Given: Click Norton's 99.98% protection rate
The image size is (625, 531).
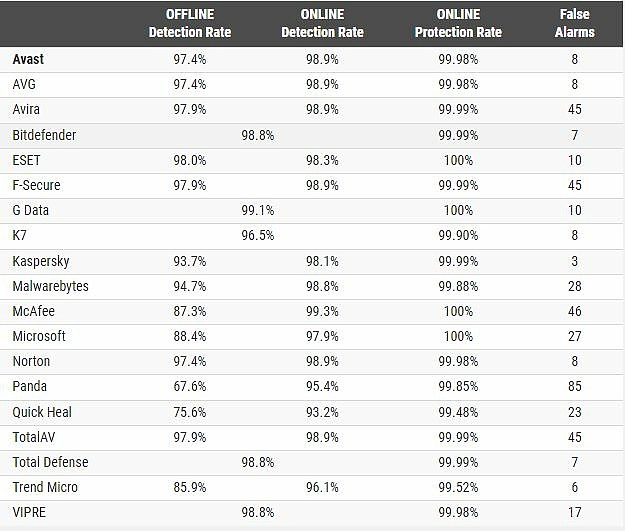Looking at the screenshot, I should pos(458,362).
